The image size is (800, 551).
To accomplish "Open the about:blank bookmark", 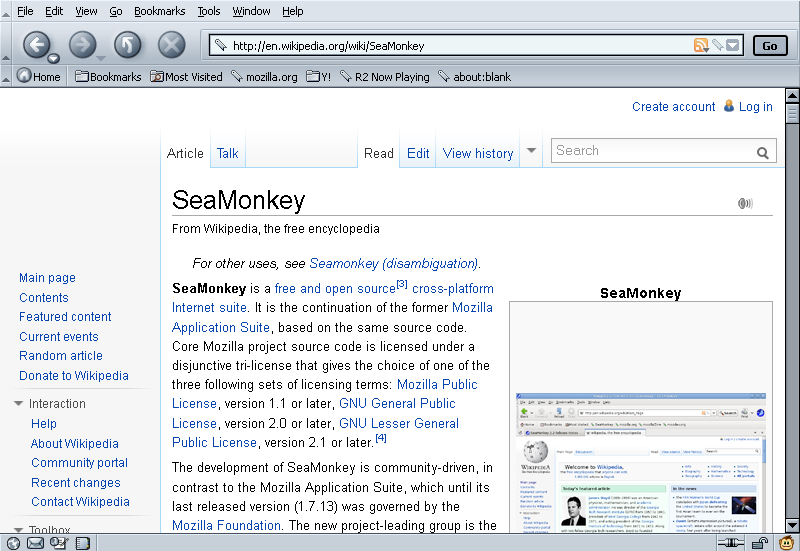I will (x=474, y=77).
